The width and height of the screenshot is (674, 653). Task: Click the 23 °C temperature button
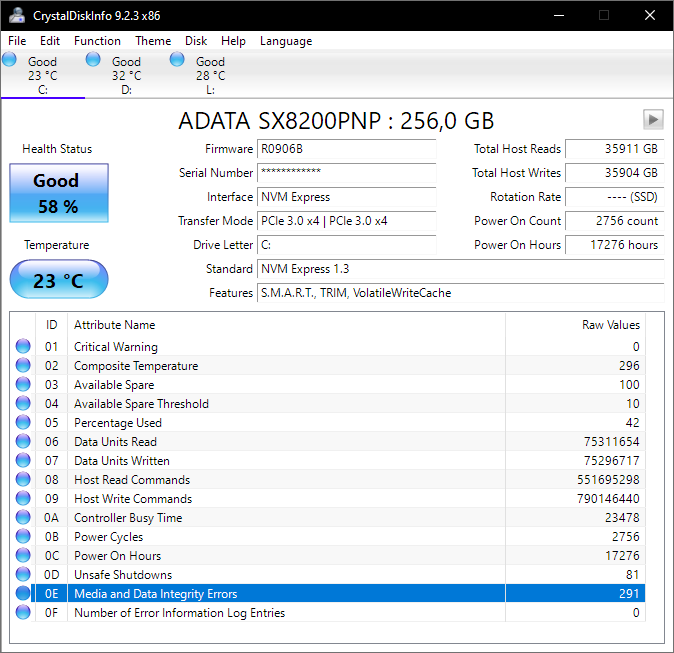(x=59, y=279)
